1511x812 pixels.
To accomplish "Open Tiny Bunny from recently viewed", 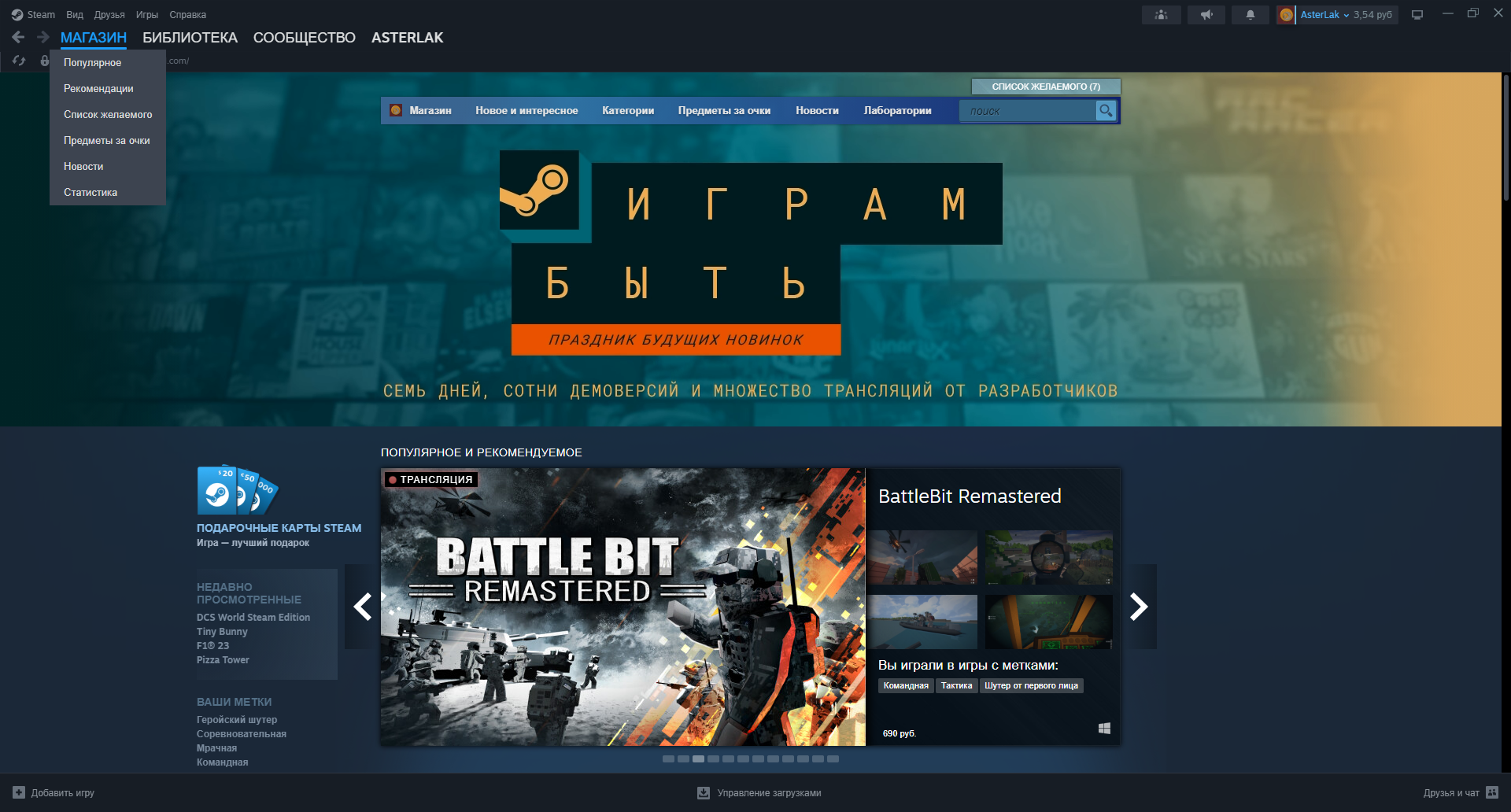I will [222, 632].
